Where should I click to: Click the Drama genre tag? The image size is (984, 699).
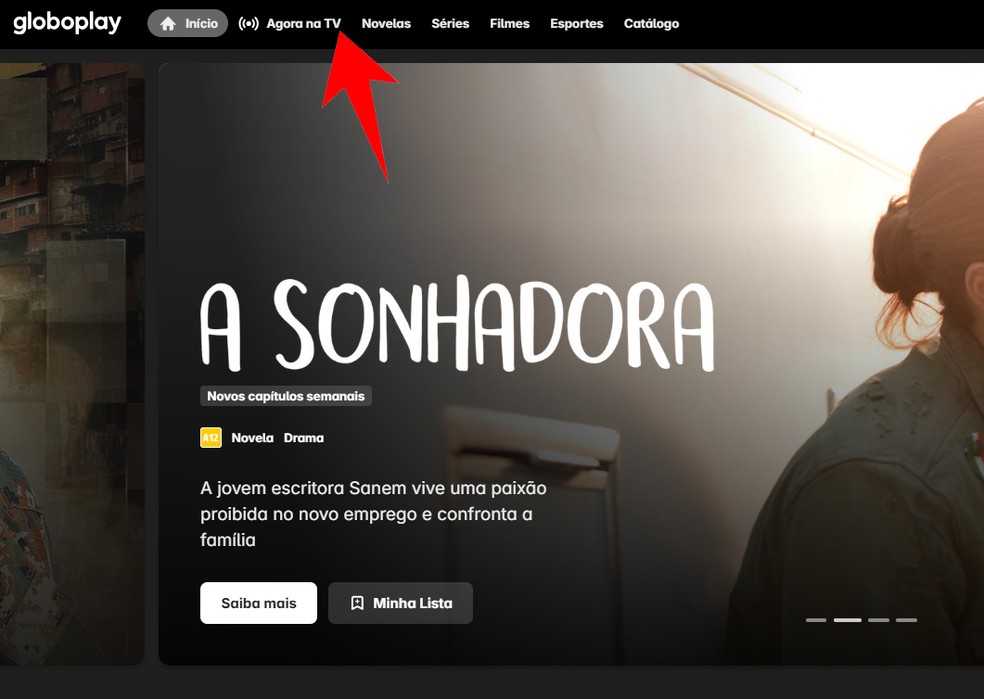(304, 438)
